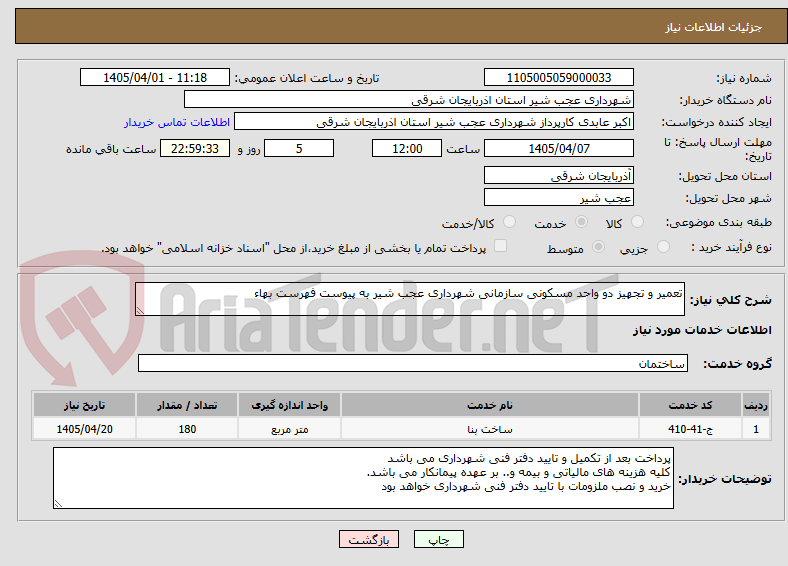This screenshot has height=566, width=788.
Task: Click the ساخت بنا service name cell
Action: point(490,429)
